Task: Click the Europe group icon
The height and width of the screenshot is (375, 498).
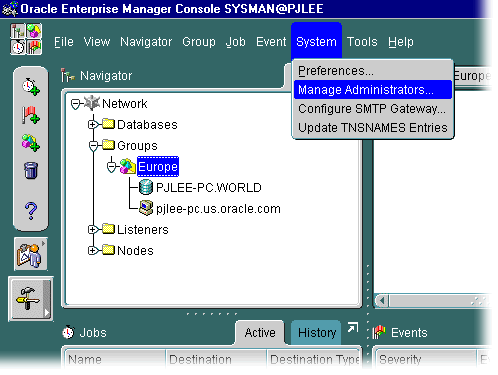Action: click(x=127, y=166)
